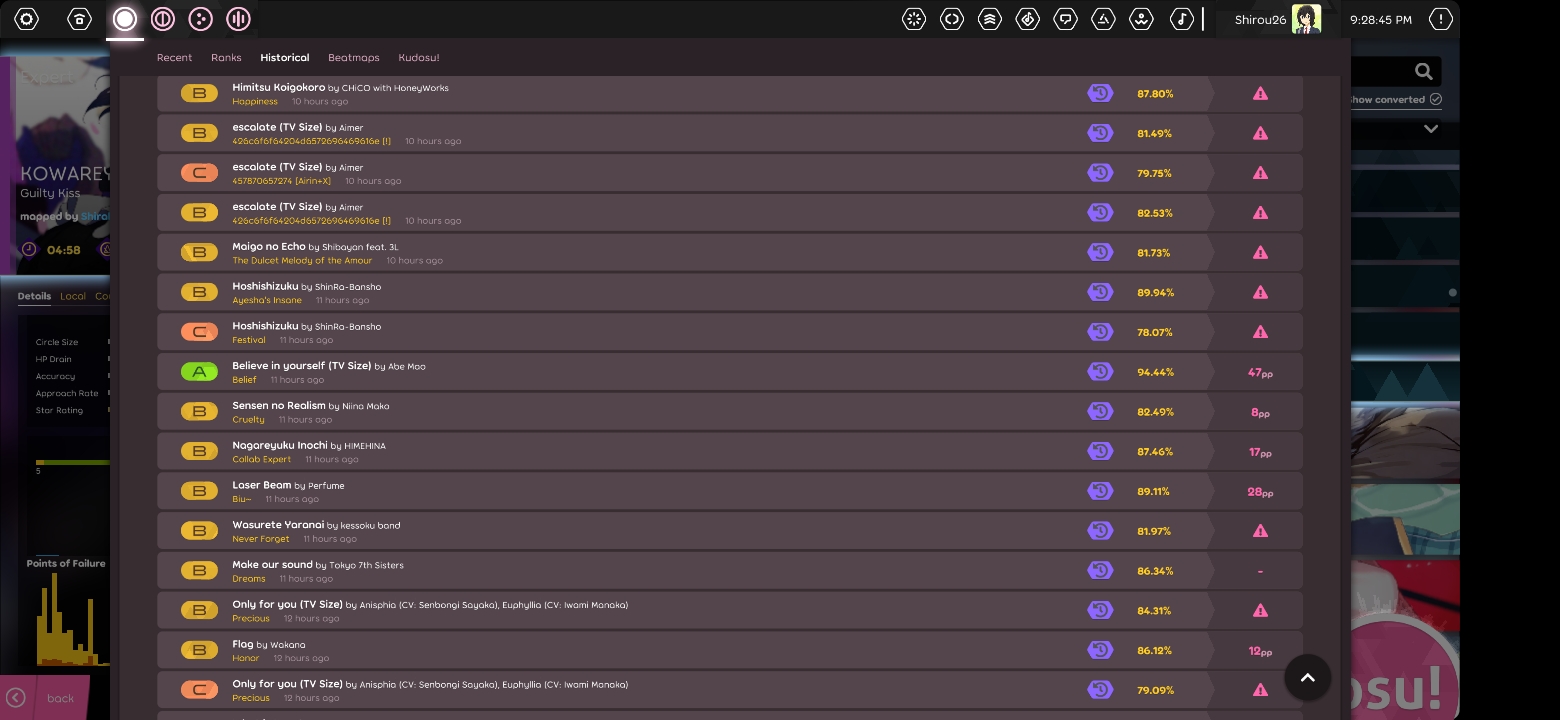Open Wasurete Yaranai beatmap title link

click(x=278, y=524)
